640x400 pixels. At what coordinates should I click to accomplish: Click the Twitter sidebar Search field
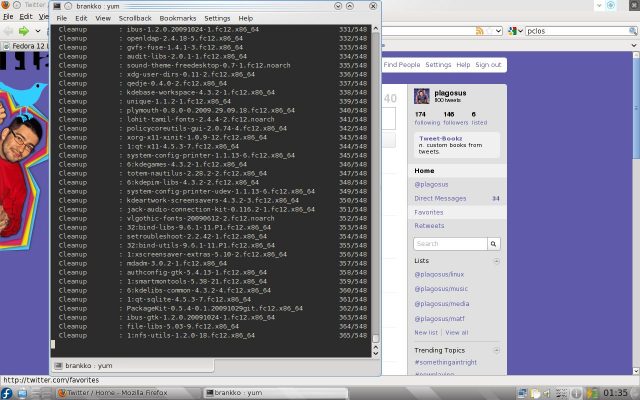[450, 244]
